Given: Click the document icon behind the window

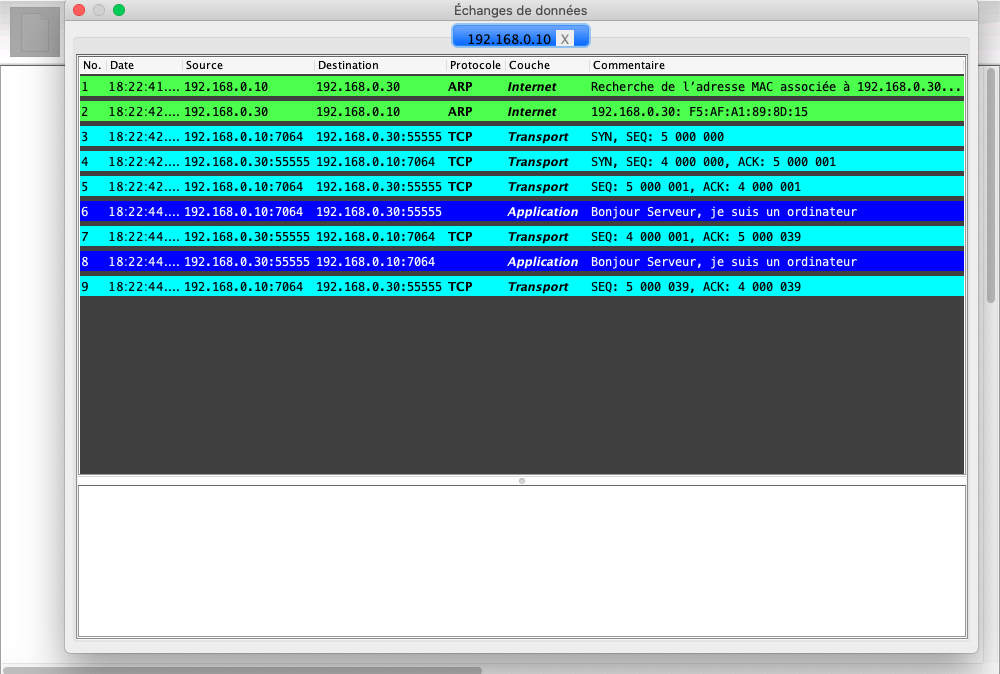Looking at the screenshot, I should coord(35,32).
